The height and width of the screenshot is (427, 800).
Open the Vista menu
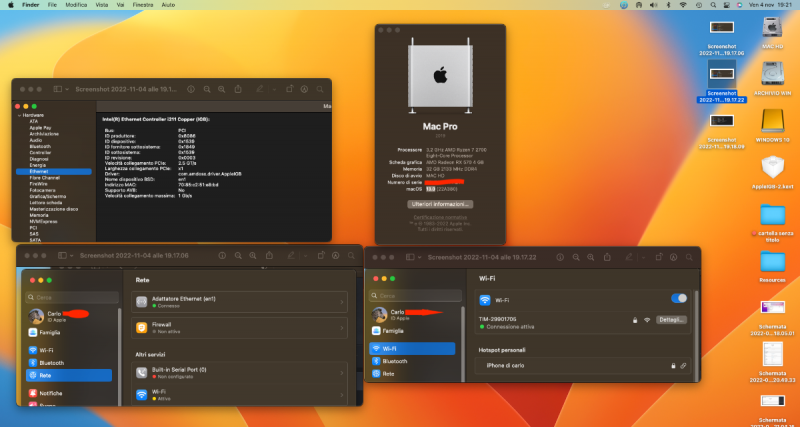coord(102,5)
